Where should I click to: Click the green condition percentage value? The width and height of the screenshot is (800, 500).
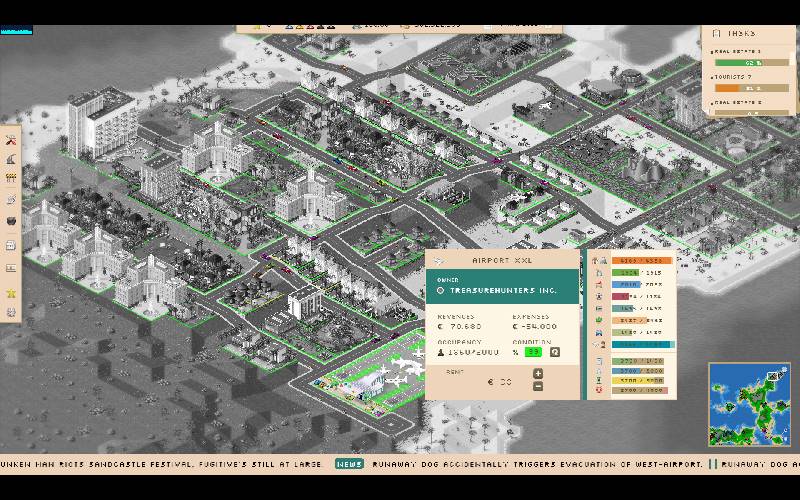(534, 352)
